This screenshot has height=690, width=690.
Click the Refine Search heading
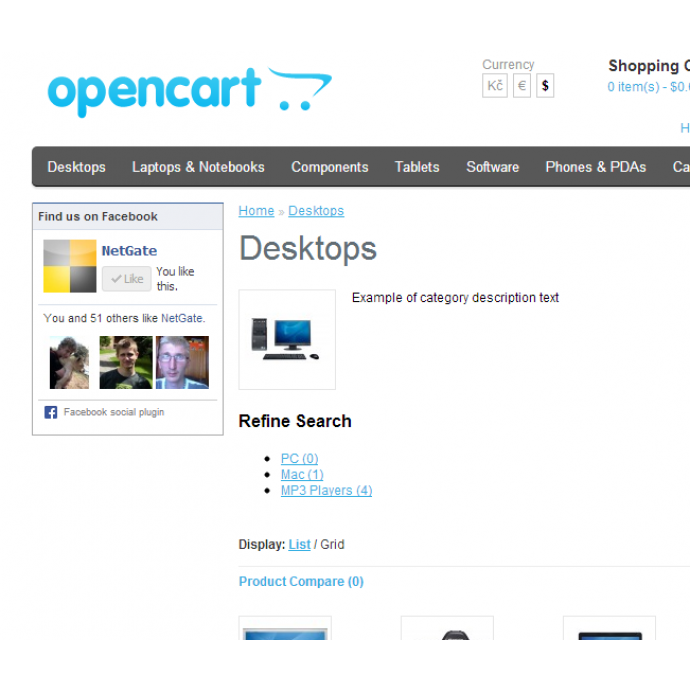coord(295,421)
